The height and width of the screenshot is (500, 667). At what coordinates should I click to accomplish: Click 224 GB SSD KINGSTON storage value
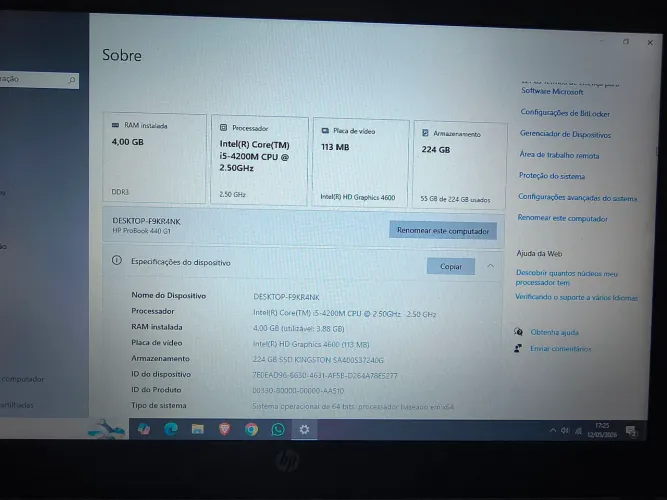coord(318,360)
